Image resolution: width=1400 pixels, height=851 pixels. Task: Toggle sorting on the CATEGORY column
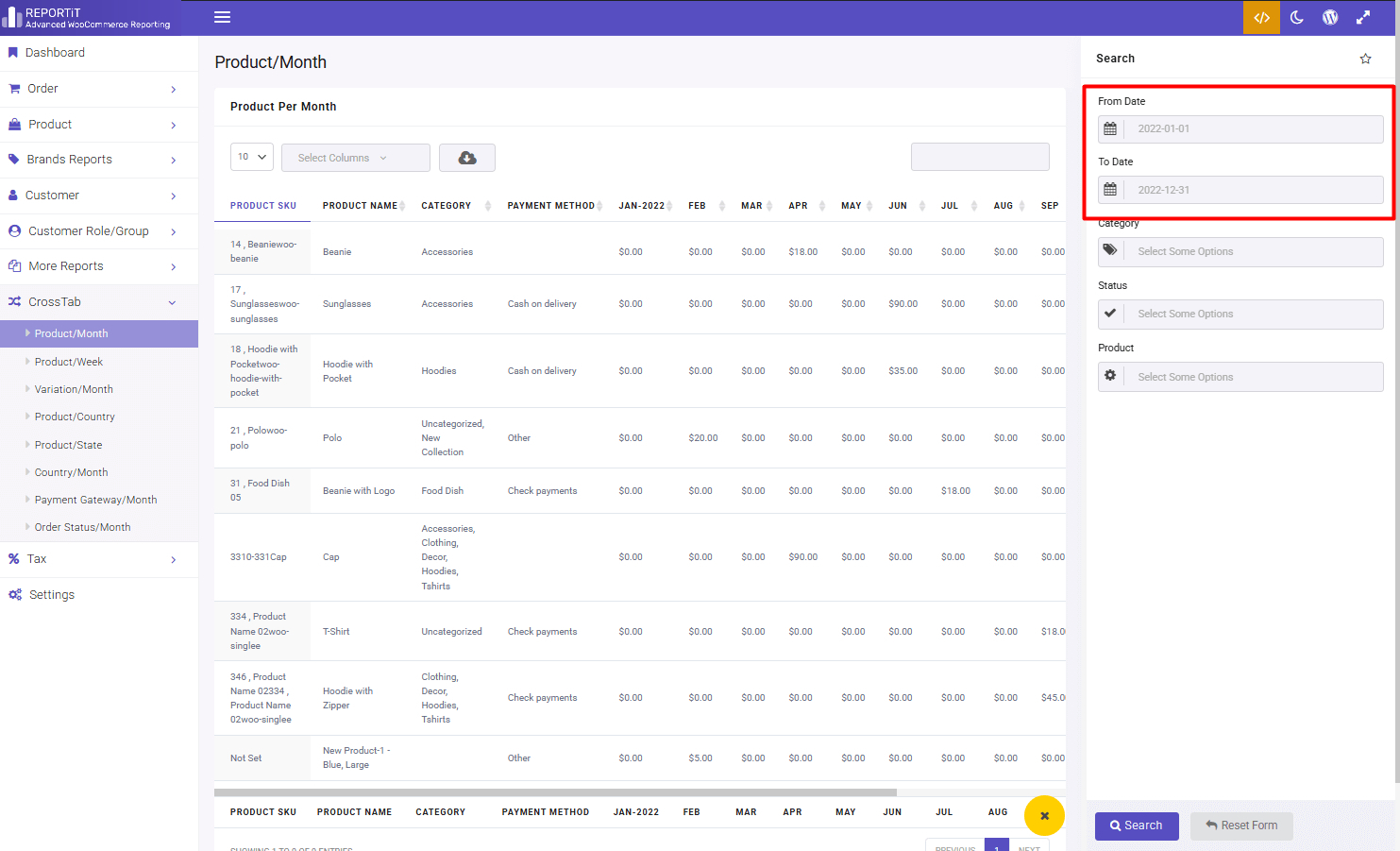point(444,205)
